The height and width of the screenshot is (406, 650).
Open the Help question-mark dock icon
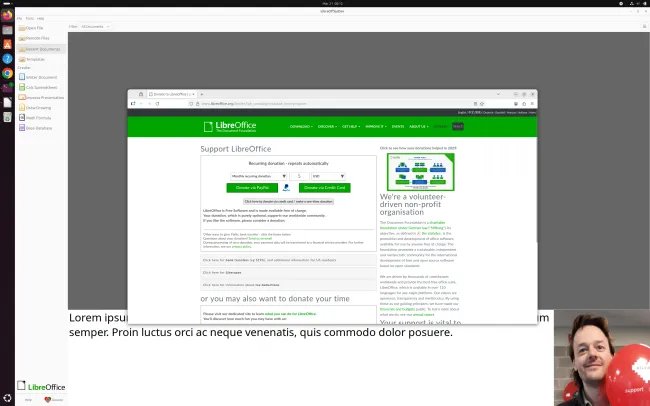pyautogui.click(x=7, y=58)
